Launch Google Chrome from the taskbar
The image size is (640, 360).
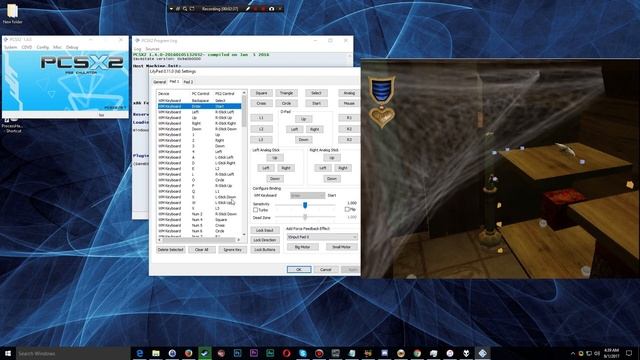(x=417, y=353)
